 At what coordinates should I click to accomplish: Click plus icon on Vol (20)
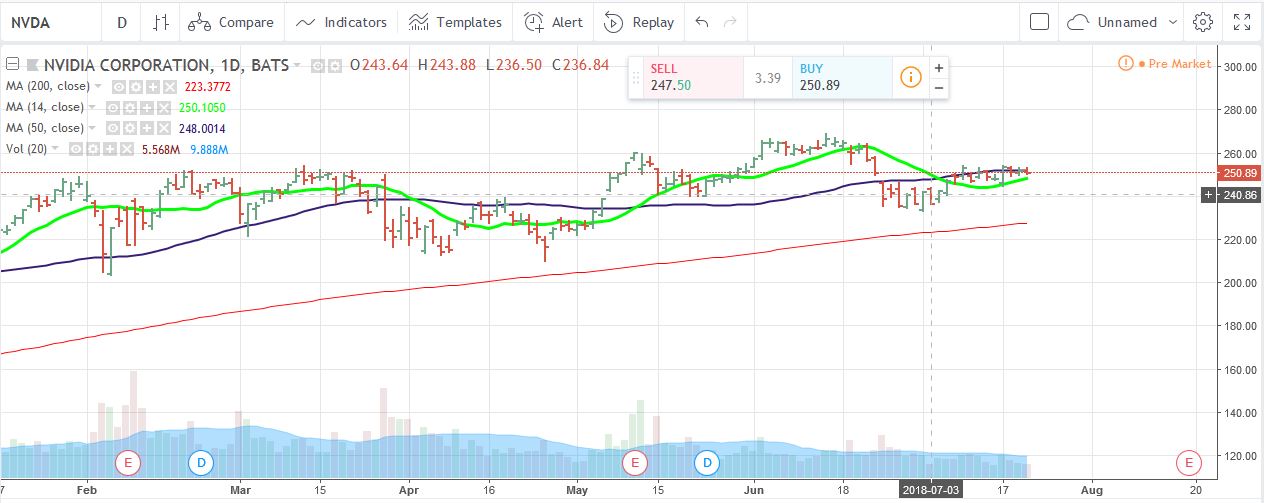[110, 149]
